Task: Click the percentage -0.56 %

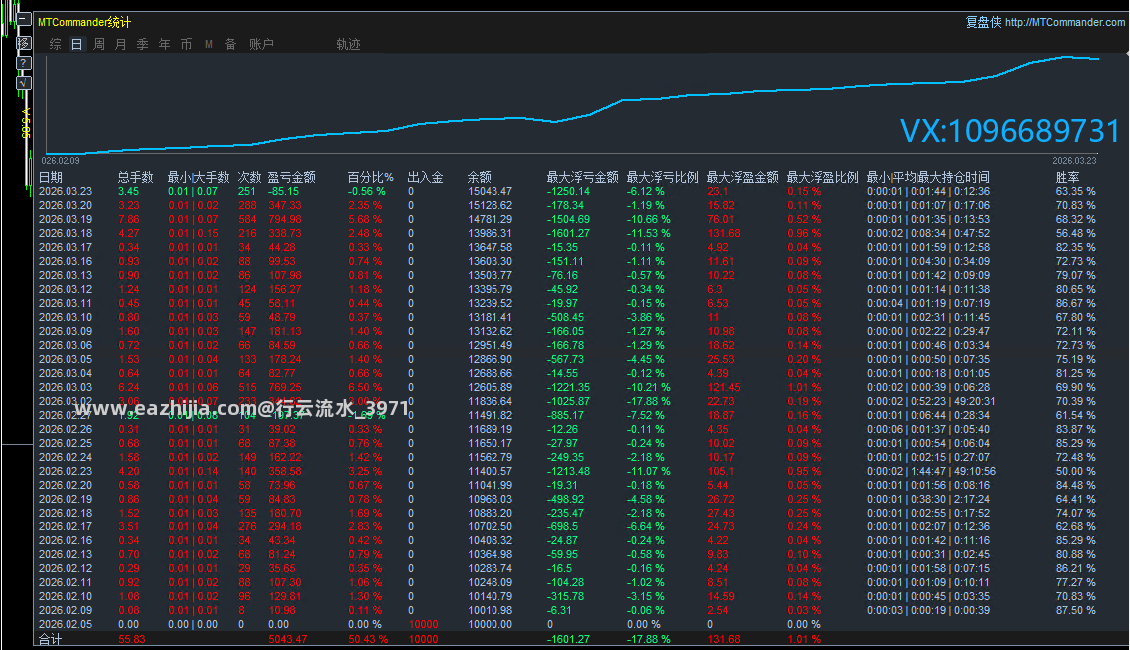Action: pos(367,192)
